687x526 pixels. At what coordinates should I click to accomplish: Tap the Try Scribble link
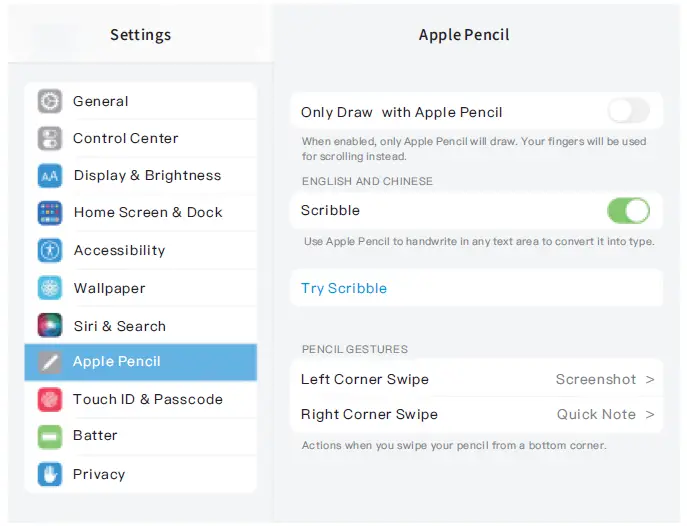[344, 288]
